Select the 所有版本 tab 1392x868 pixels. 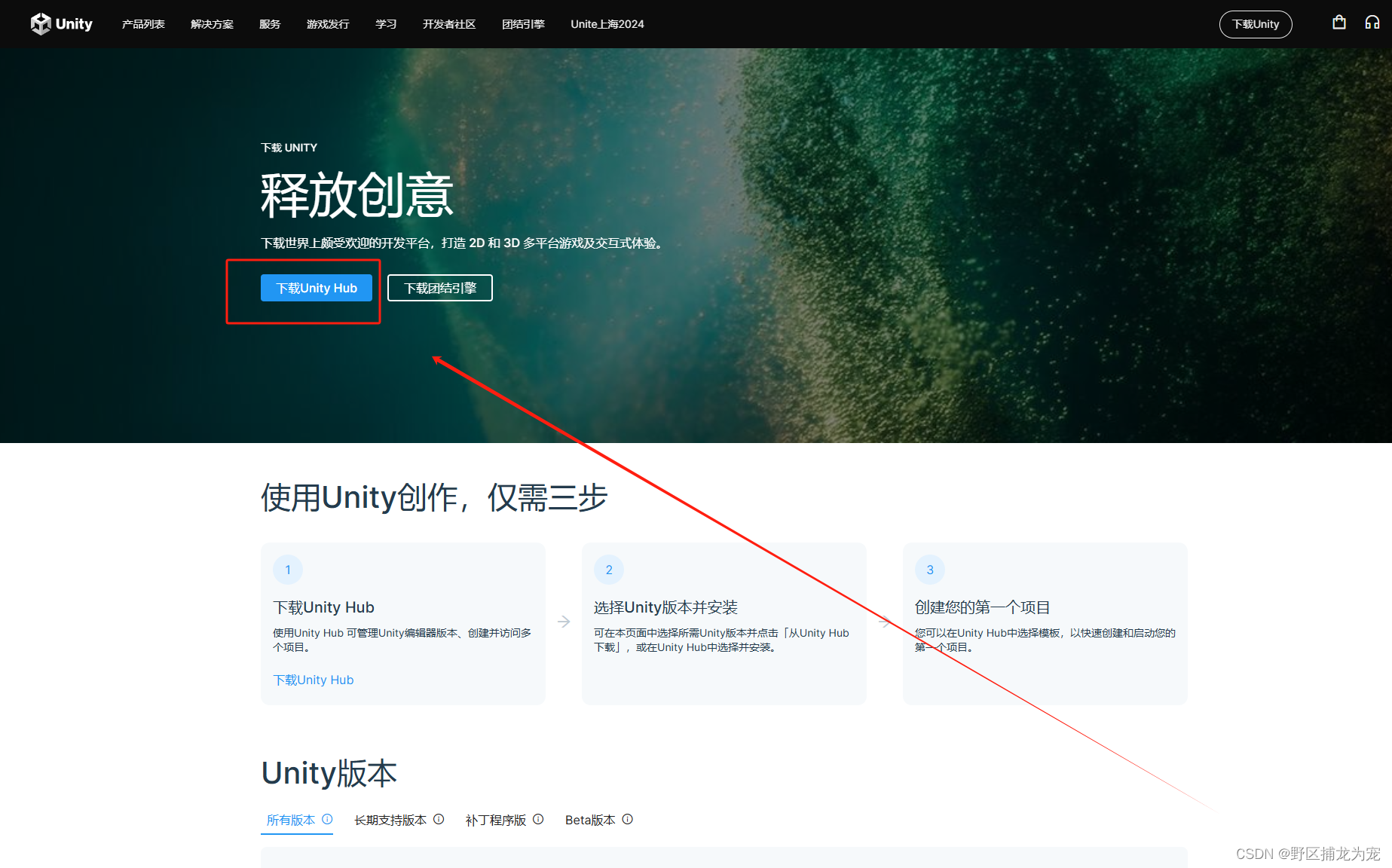click(291, 820)
